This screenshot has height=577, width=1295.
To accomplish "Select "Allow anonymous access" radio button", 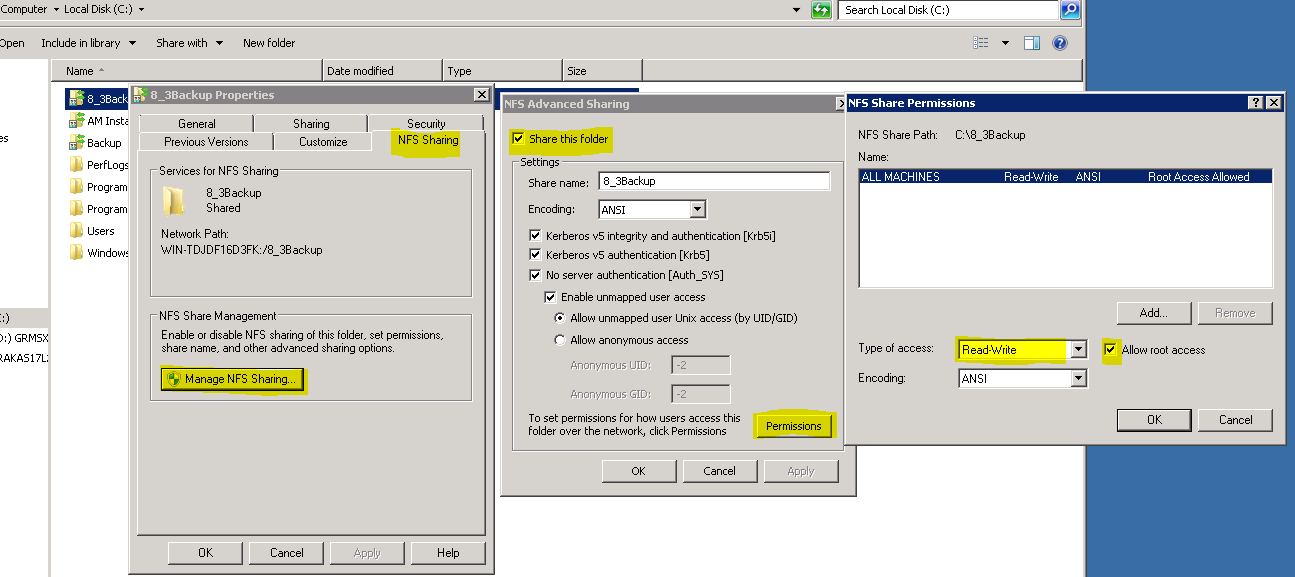I will (561, 339).
